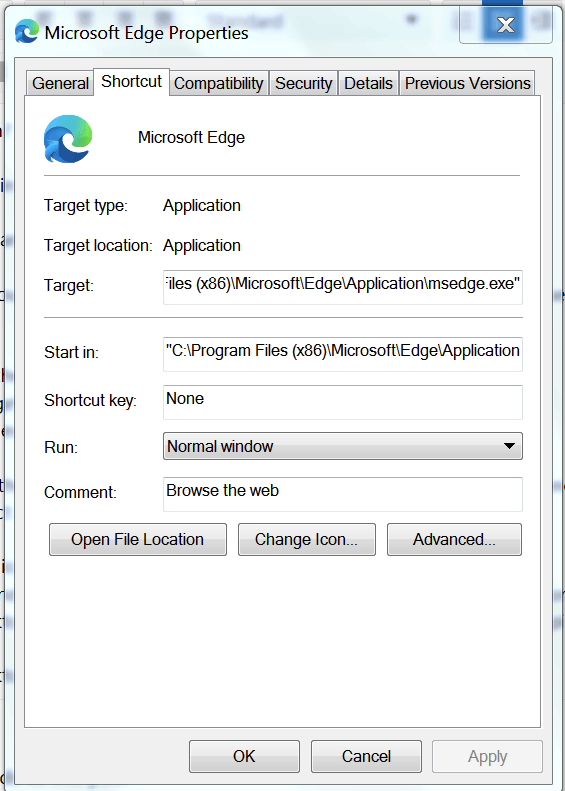
Task: Switch to Previous Versions tab
Action: click(x=468, y=84)
